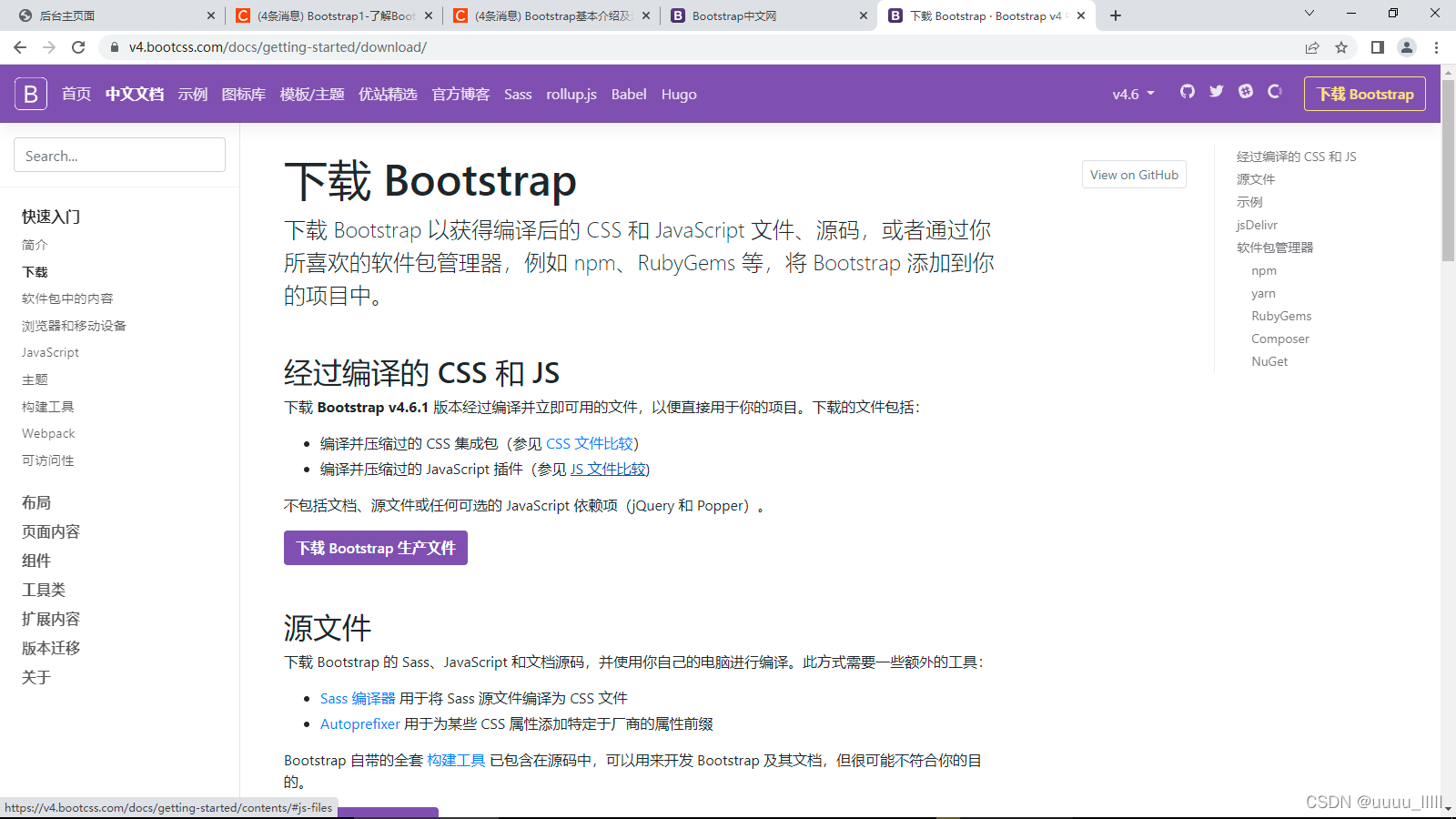Open the GitHub icon link in navbar
This screenshot has width=1456, height=819.
pyautogui.click(x=1188, y=91)
